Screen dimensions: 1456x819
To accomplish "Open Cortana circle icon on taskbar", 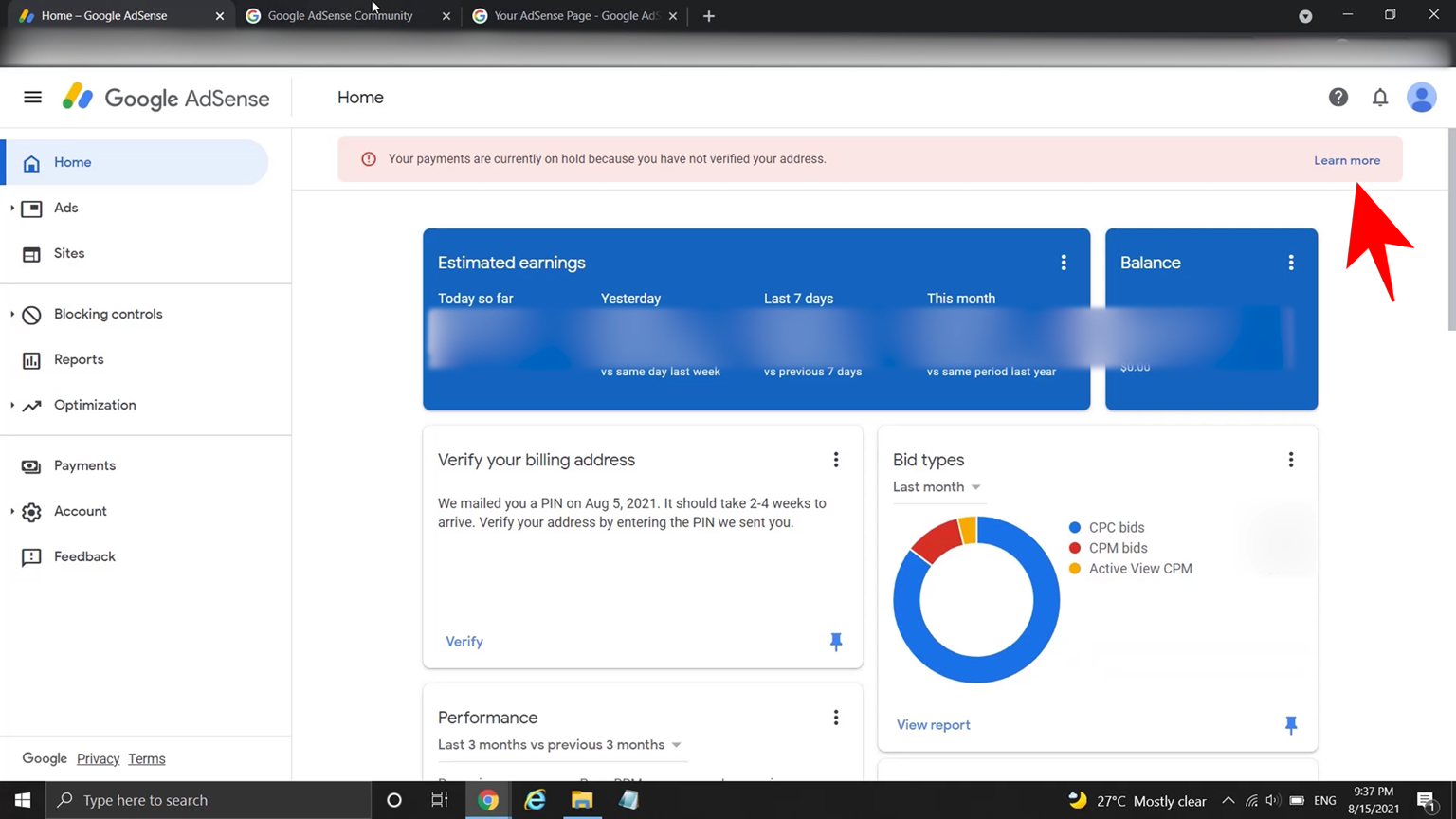I will coord(394,800).
